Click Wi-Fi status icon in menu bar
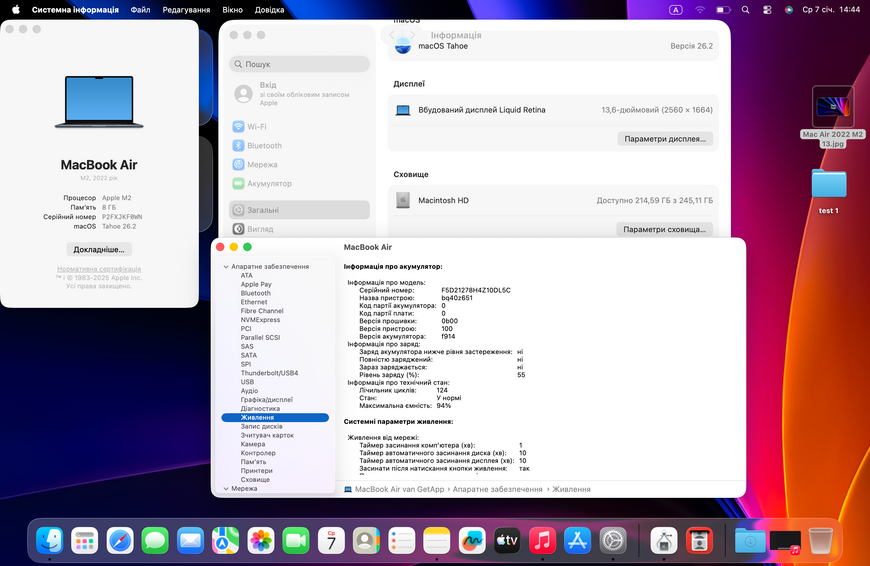This screenshot has height=566, width=870. tap(700, 9)
